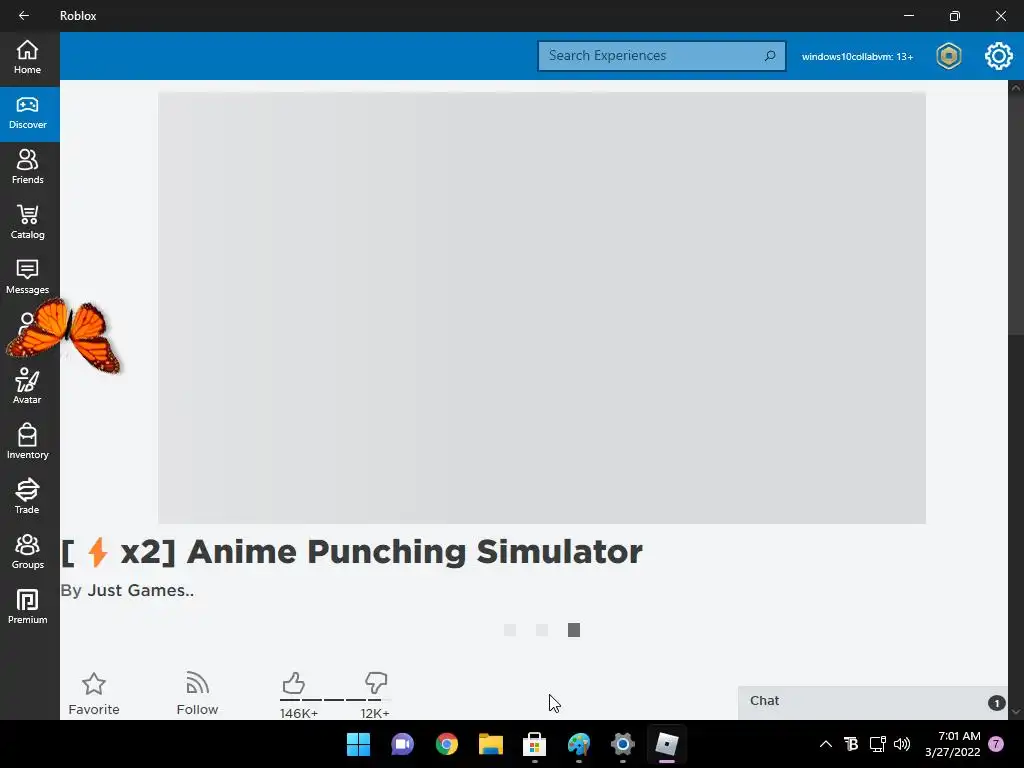This screenshot has width=1024, height=768.
Task: Follow this experience
Action: [197, 694]
